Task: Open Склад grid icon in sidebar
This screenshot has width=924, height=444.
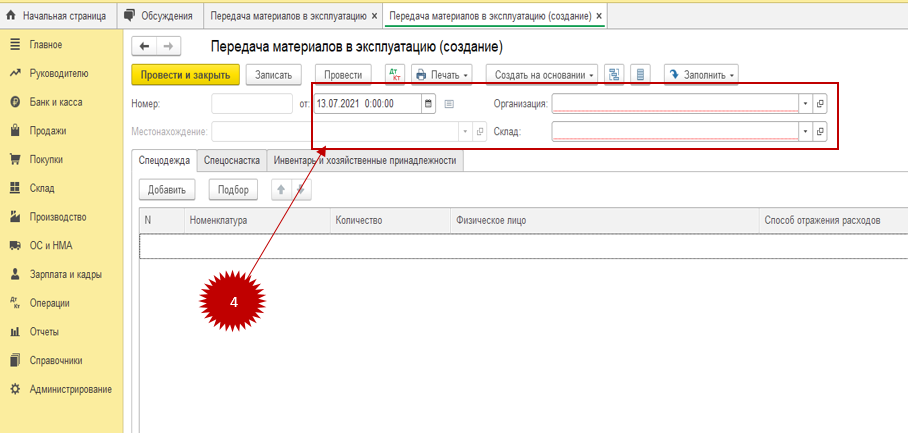Action: pos(15,190)
